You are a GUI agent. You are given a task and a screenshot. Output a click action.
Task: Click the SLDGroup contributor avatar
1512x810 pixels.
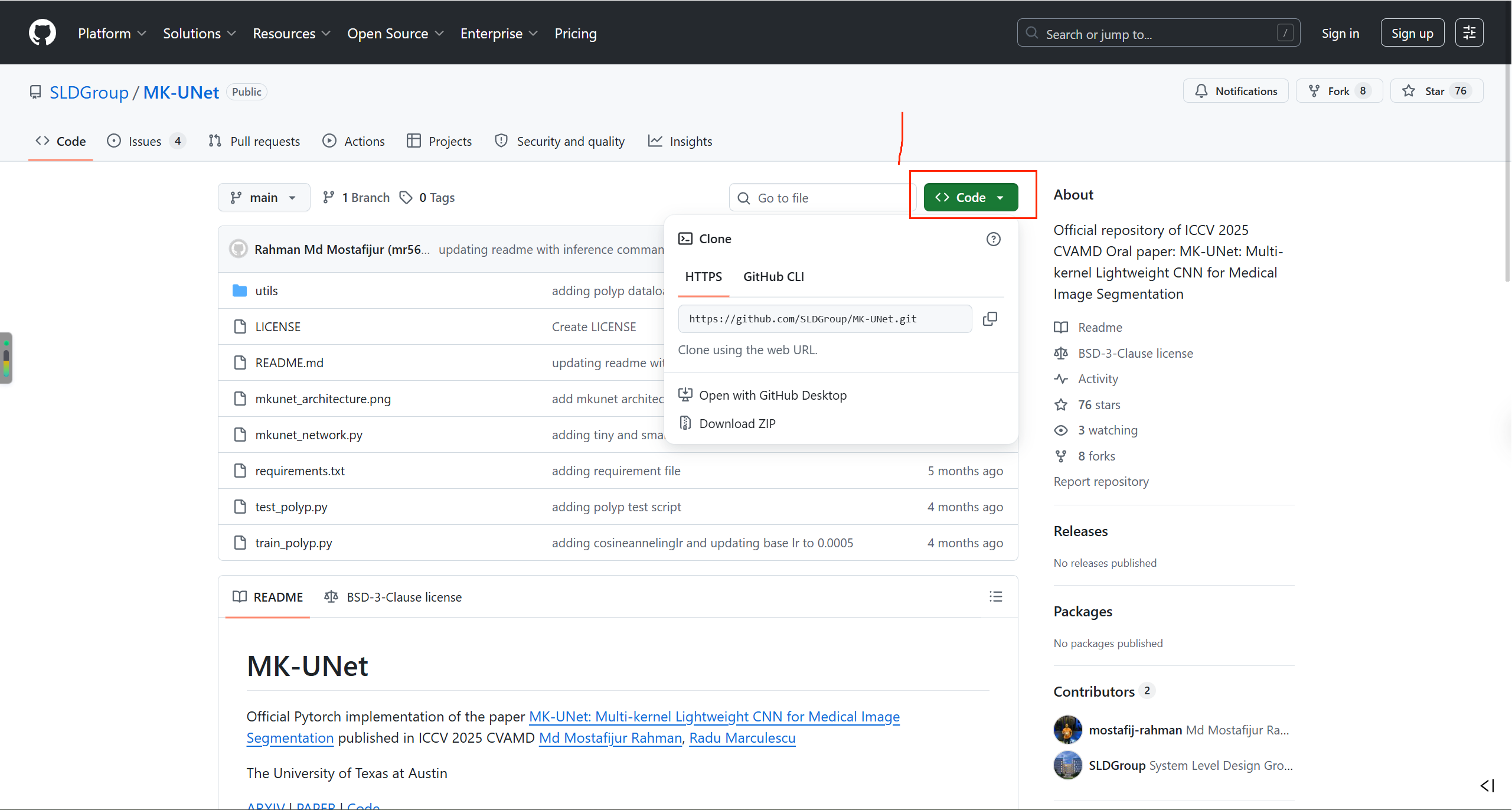[1068, 765]
